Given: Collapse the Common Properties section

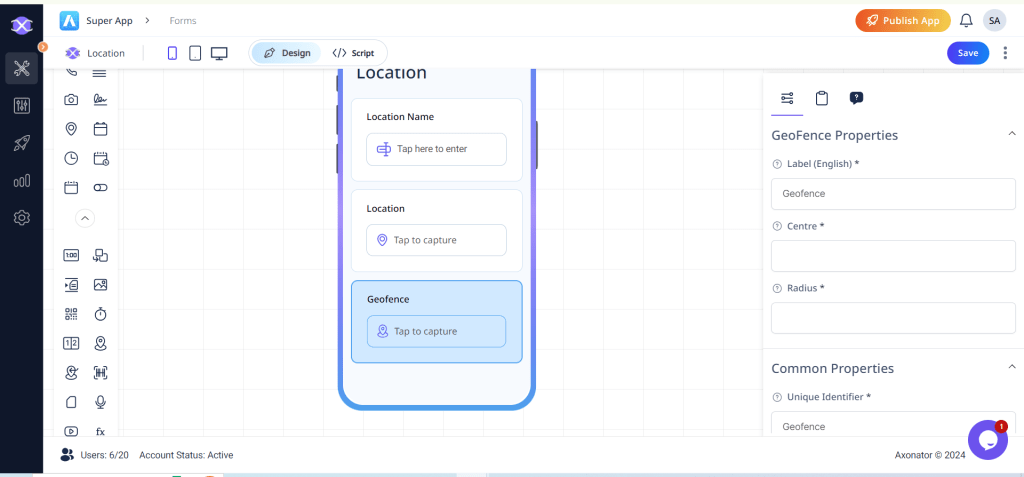Looking at the screenshot, I should (x=1011, y=367).
